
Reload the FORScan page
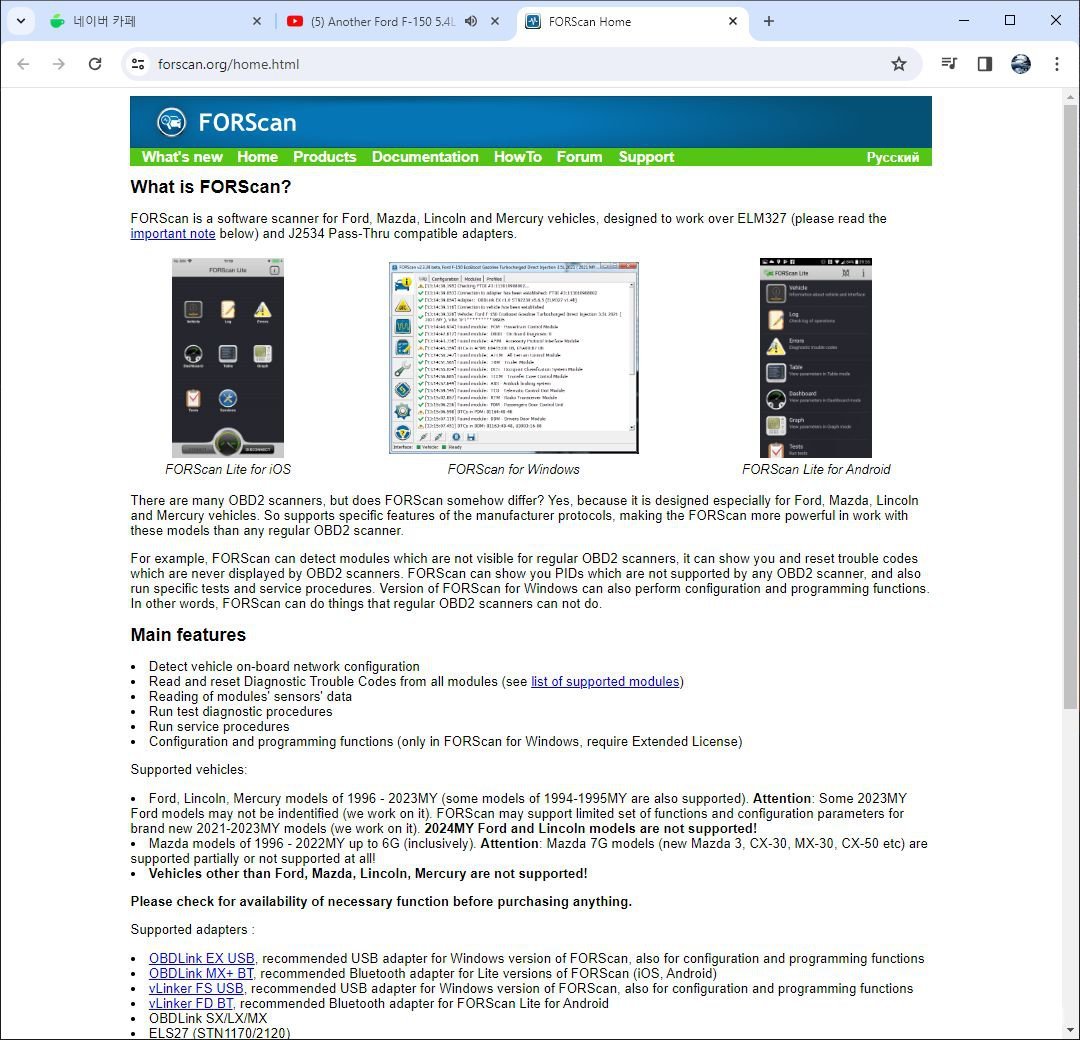pyautogui.click(x=95, y=64)
